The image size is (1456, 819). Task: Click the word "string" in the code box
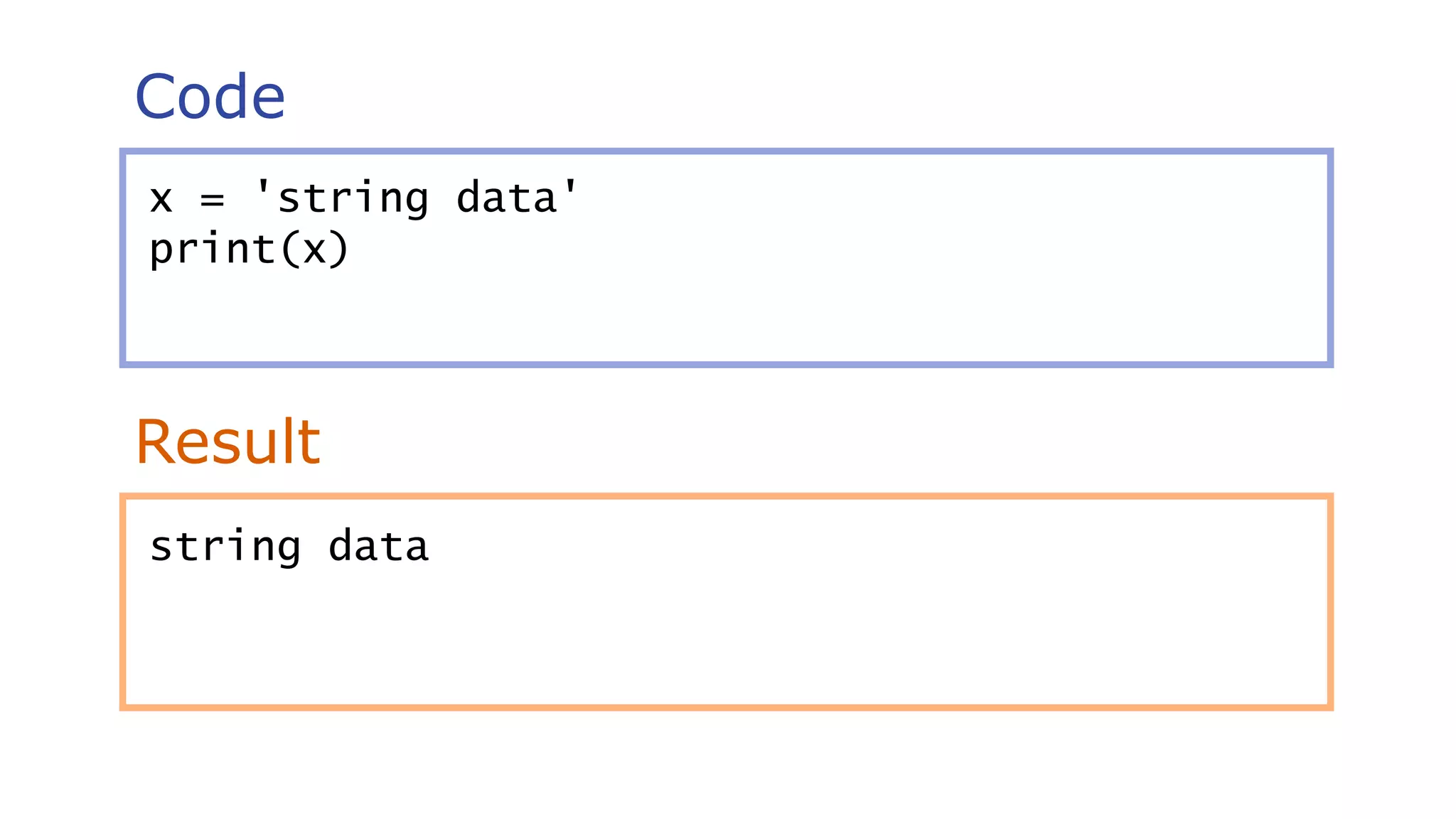(x=353, y=198)
